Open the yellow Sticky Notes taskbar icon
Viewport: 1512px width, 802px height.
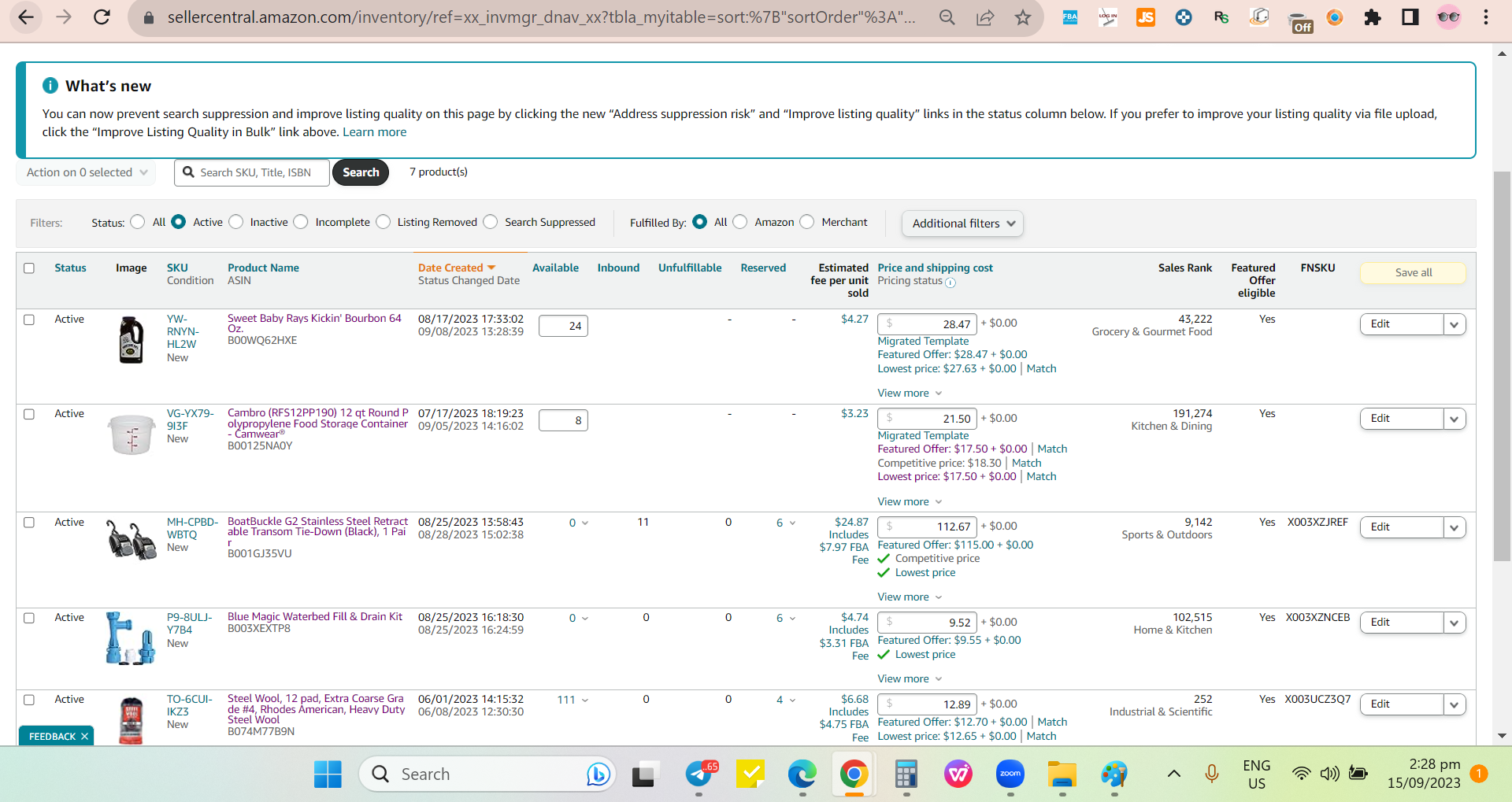coord(750,774)
